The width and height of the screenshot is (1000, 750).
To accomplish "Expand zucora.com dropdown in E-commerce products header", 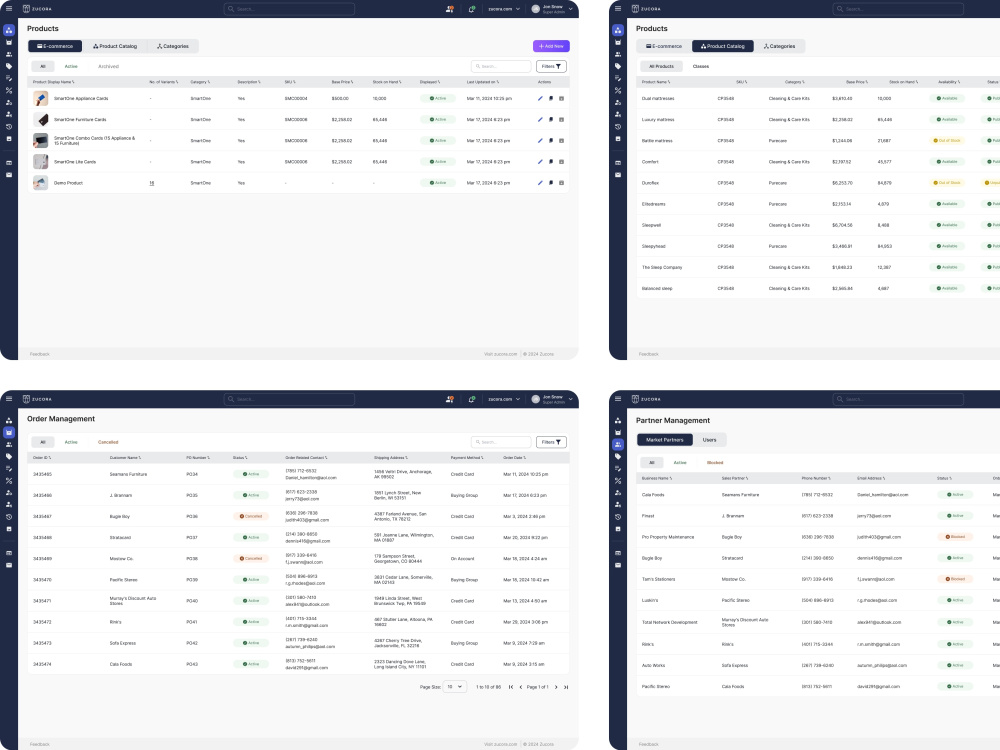I will point(504,9).
